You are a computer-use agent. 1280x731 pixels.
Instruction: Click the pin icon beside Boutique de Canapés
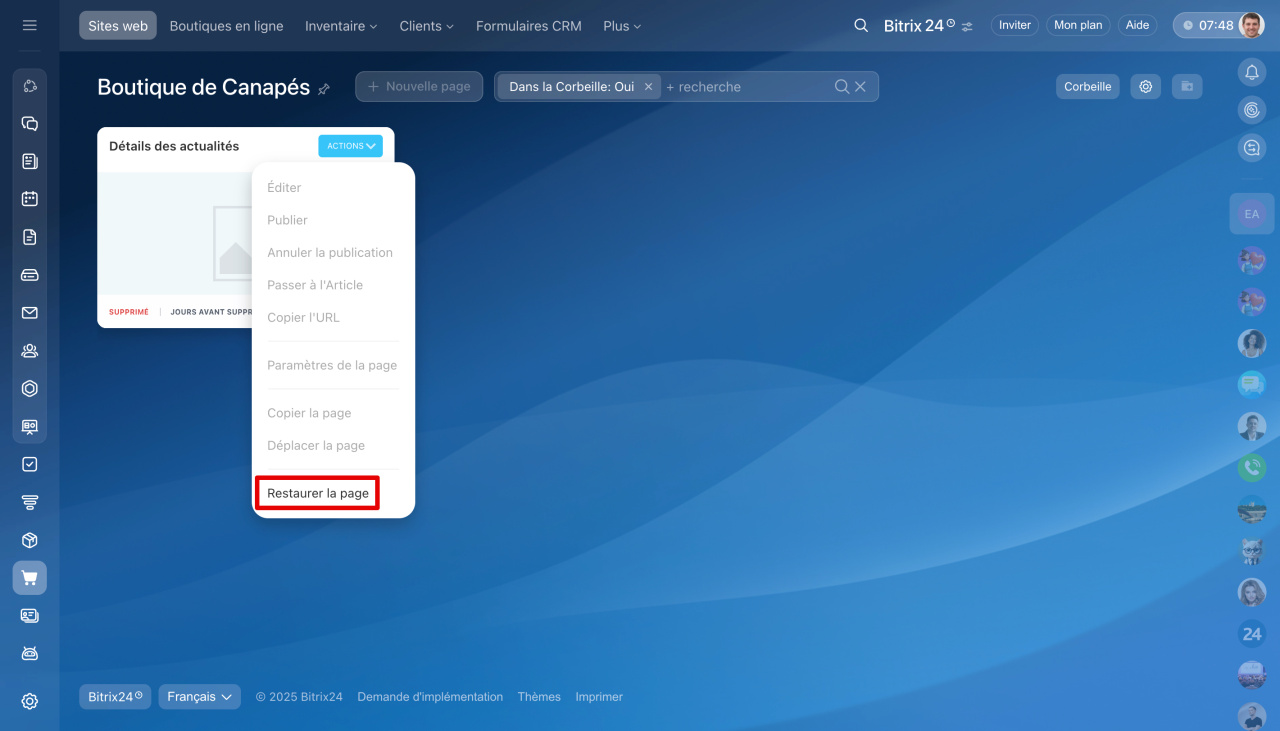click(324, 89)
